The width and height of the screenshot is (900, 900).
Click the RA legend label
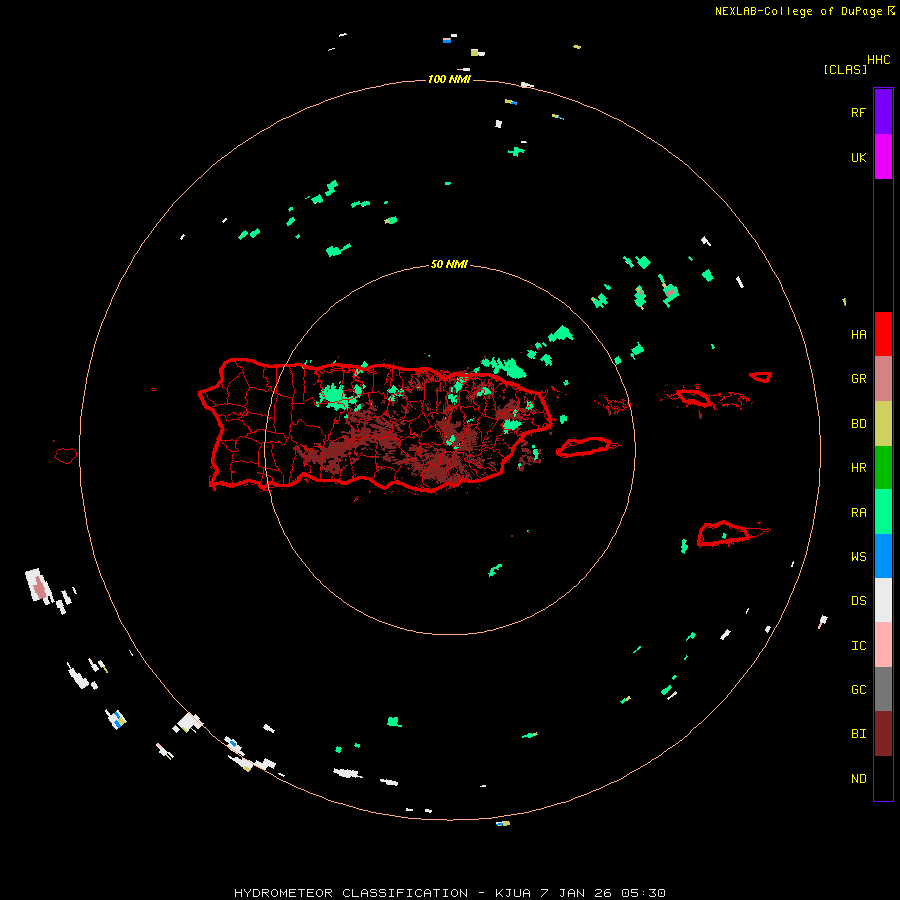858,513
